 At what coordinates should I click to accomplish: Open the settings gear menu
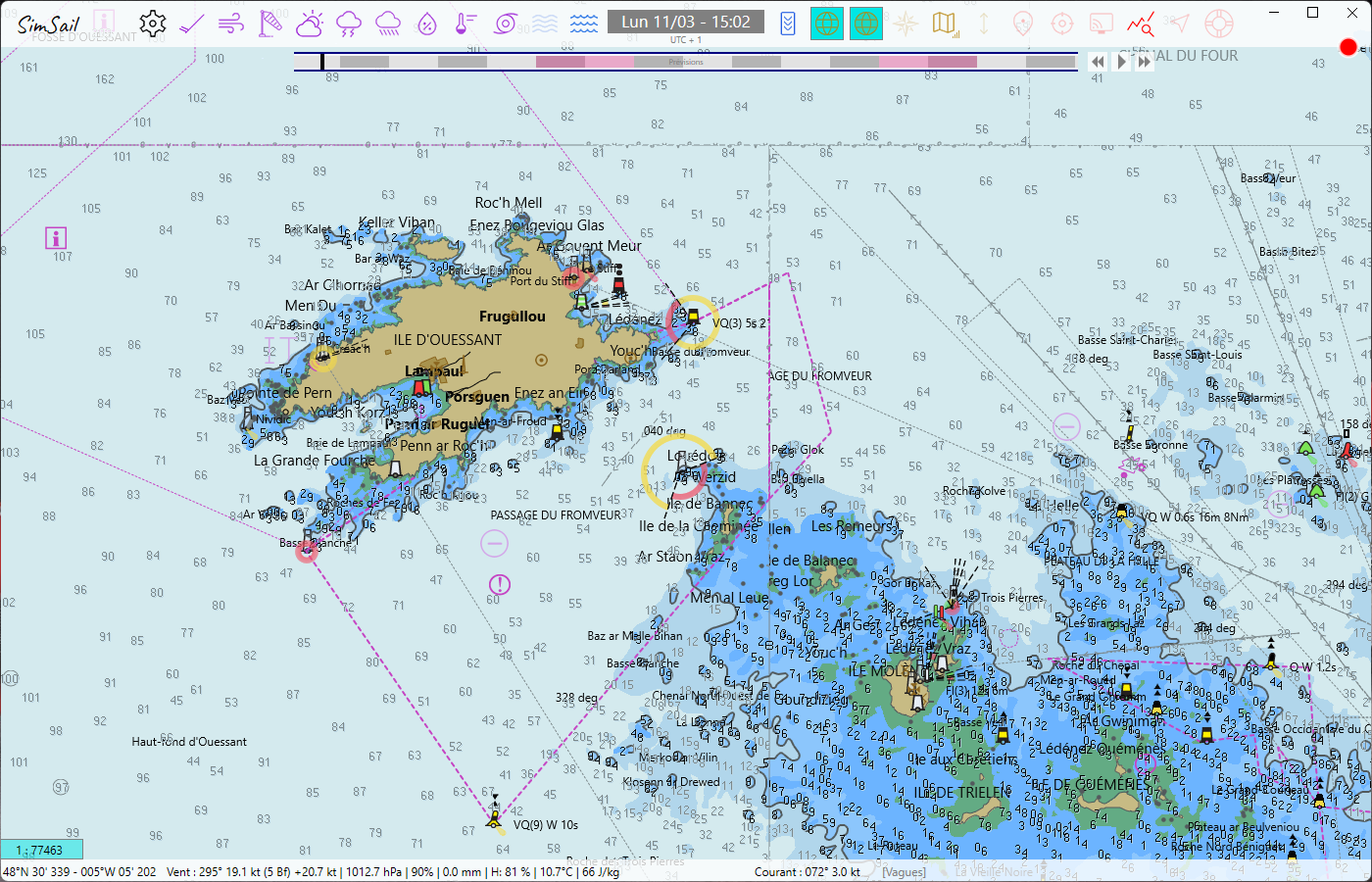[x=153, y=24]
